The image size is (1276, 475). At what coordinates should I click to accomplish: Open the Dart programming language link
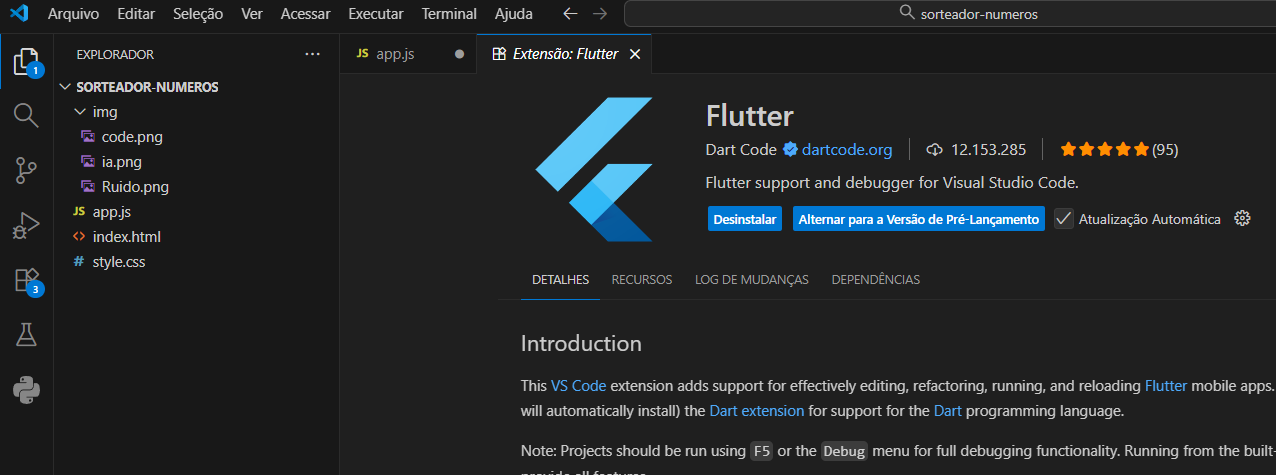click(948, 411)
